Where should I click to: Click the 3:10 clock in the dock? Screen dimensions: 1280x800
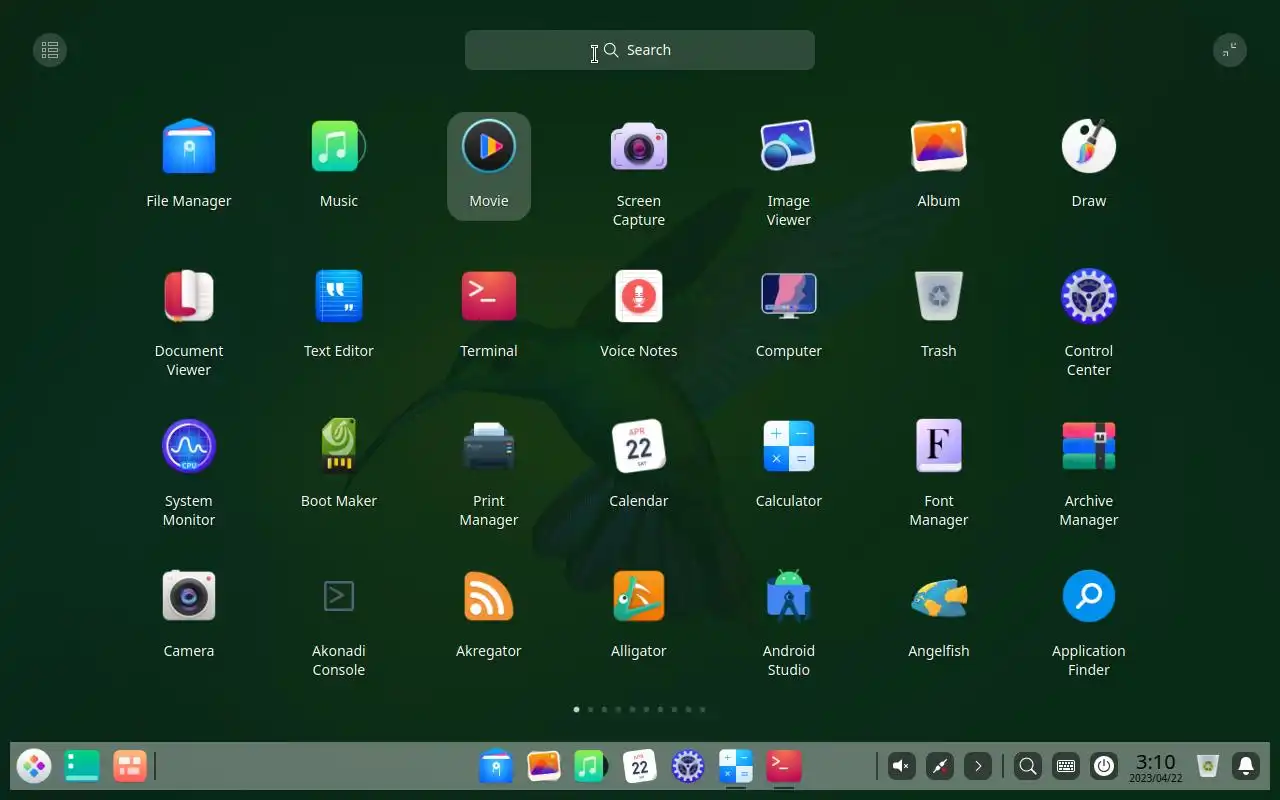[1156, 767]
